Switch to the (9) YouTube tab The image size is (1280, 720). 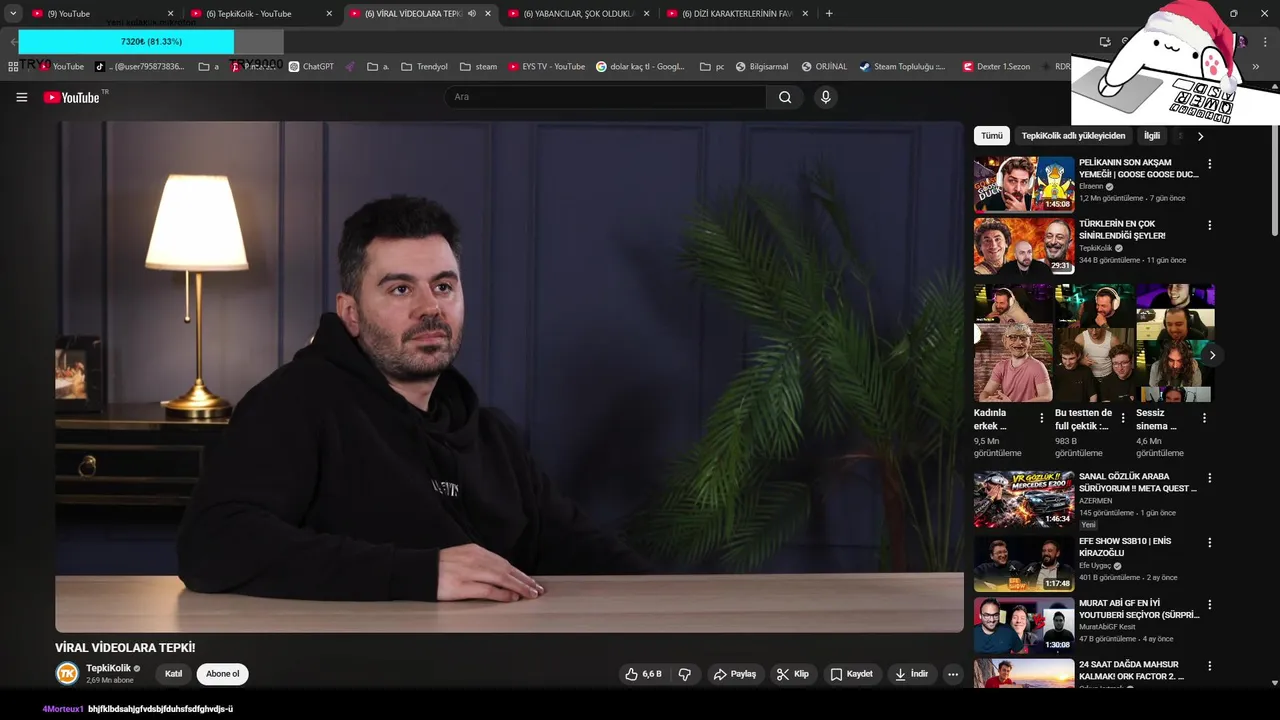(103, 14)
